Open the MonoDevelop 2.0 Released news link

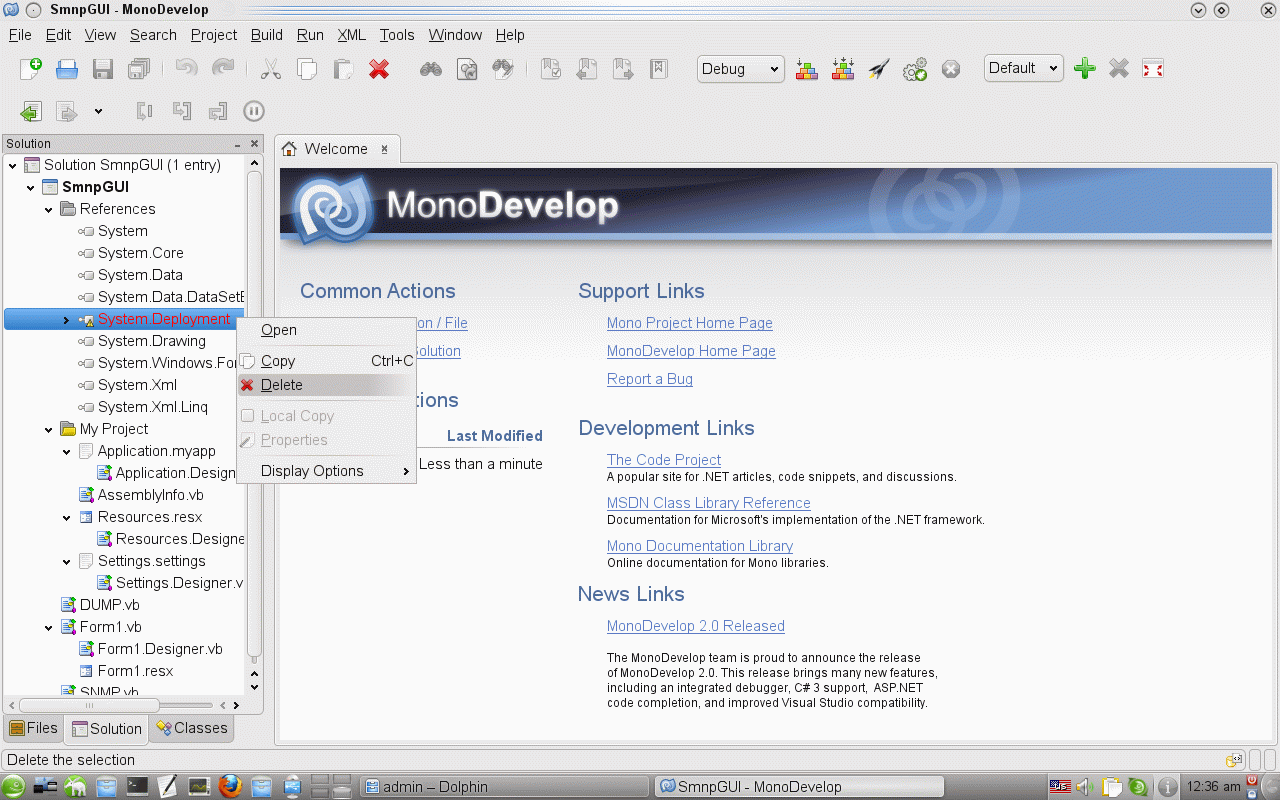coord(696,626)
